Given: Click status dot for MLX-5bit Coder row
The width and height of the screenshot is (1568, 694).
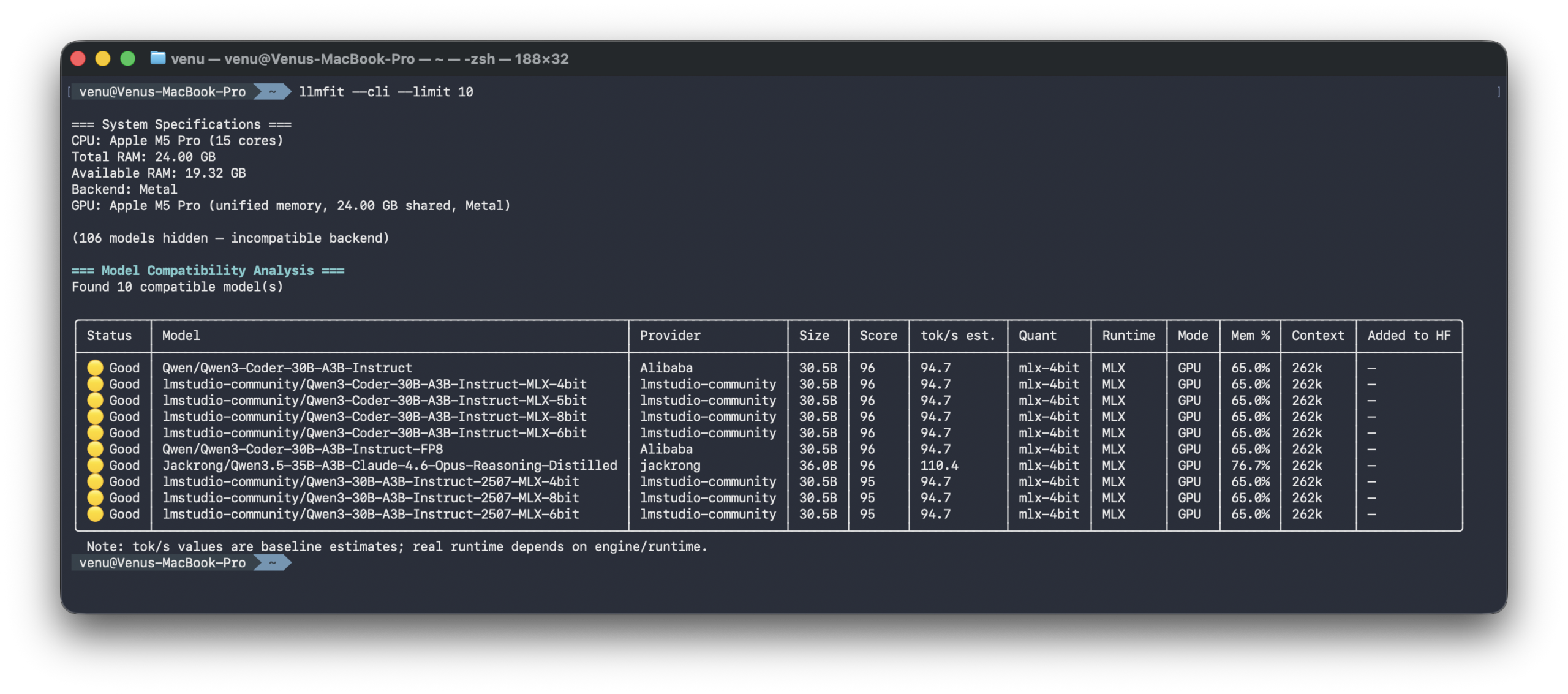Looking at the screenshot, I should click(x=95, y=401).
